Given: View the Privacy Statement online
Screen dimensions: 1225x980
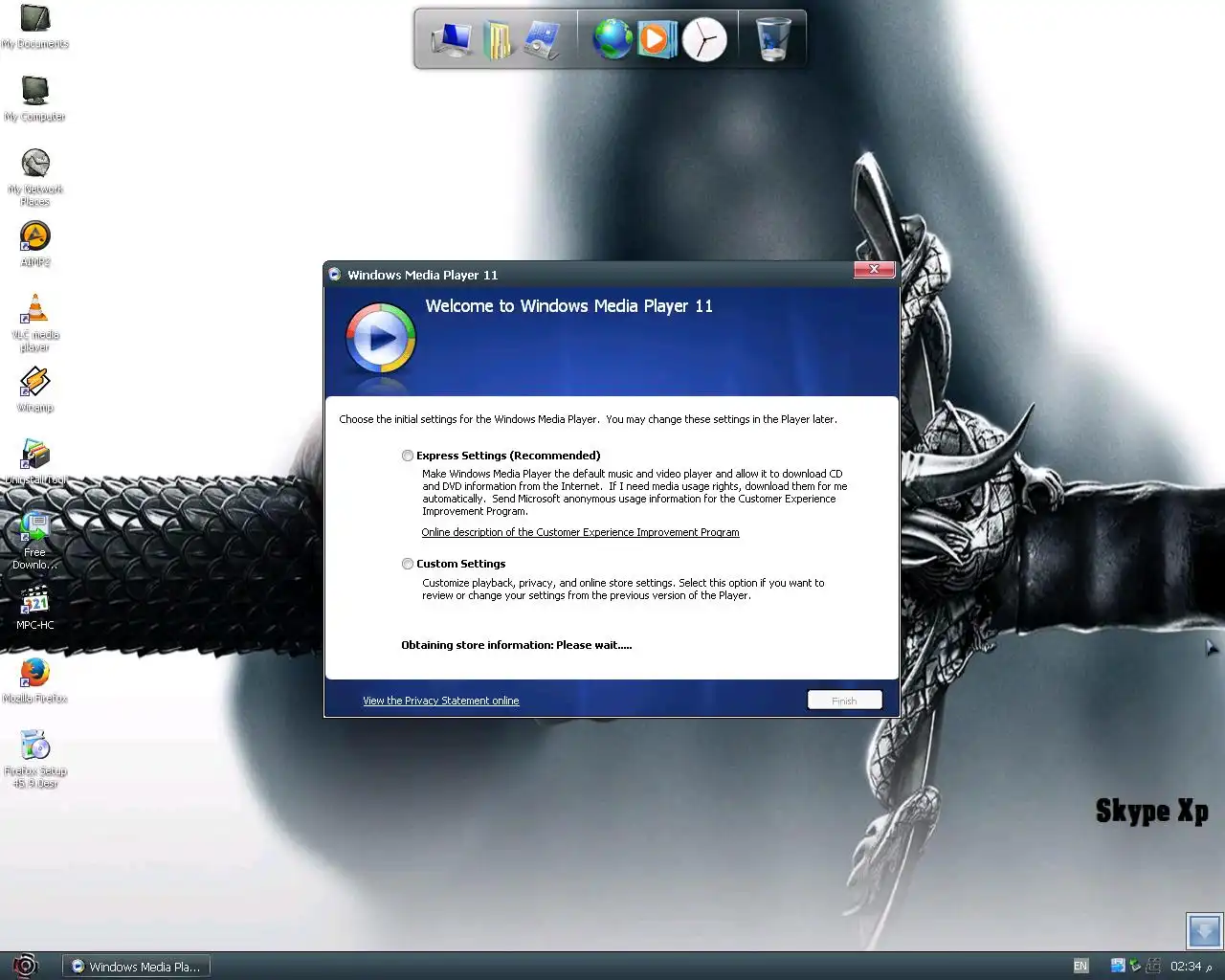Looking at the screenshot, I should pyautogui.click(x=441, y=701).
